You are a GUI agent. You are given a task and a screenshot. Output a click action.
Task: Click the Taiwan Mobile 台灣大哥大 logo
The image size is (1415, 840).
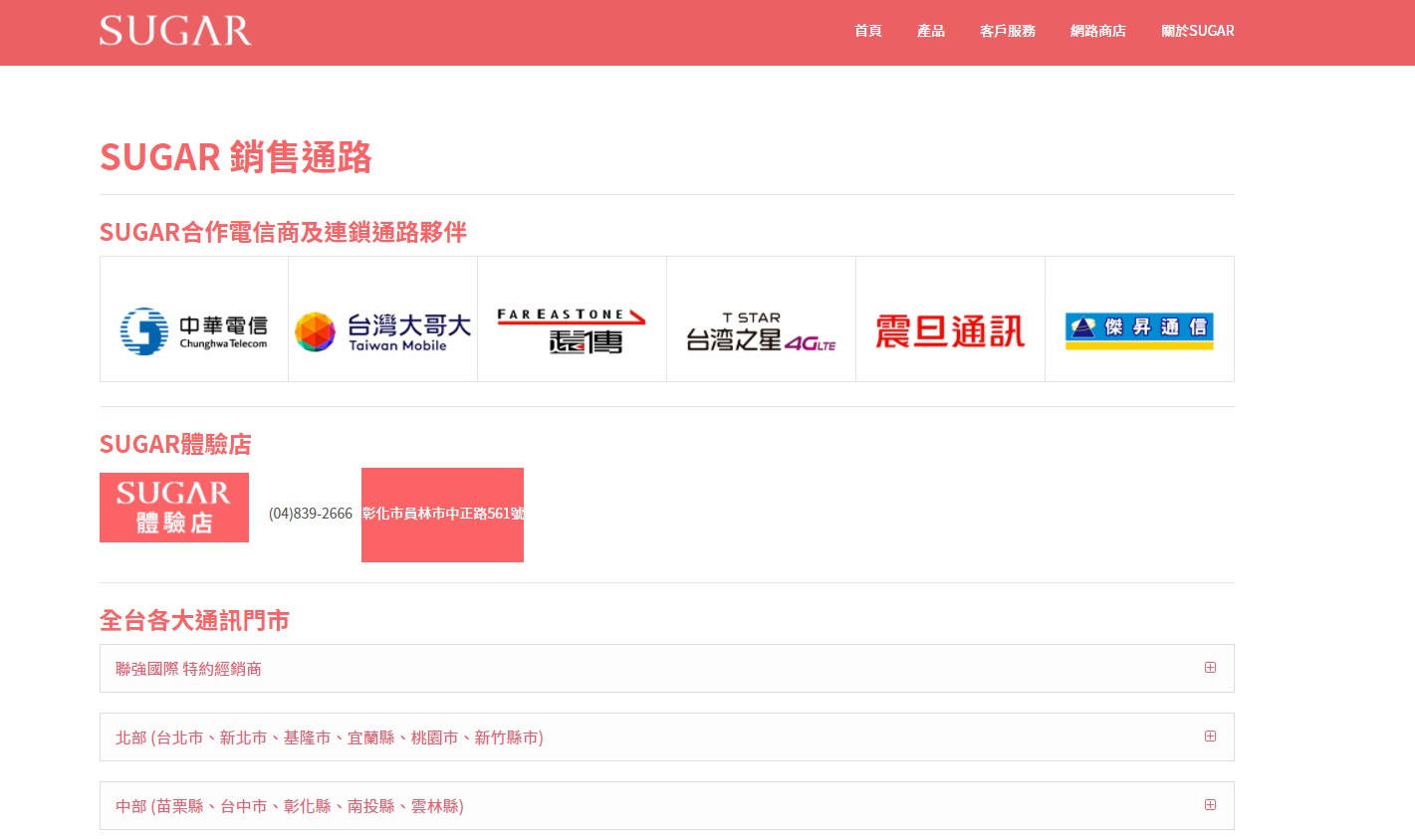(383, 331)
